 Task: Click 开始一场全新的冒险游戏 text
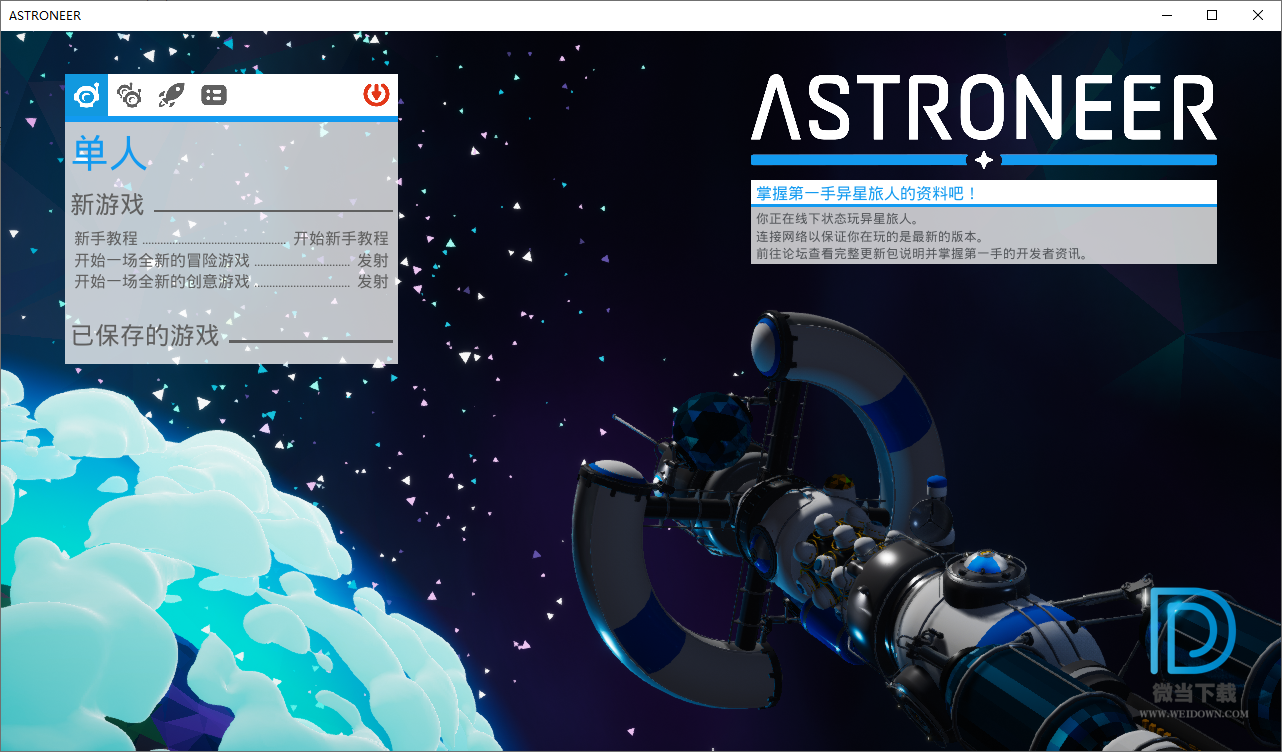[x=162, y=260]
